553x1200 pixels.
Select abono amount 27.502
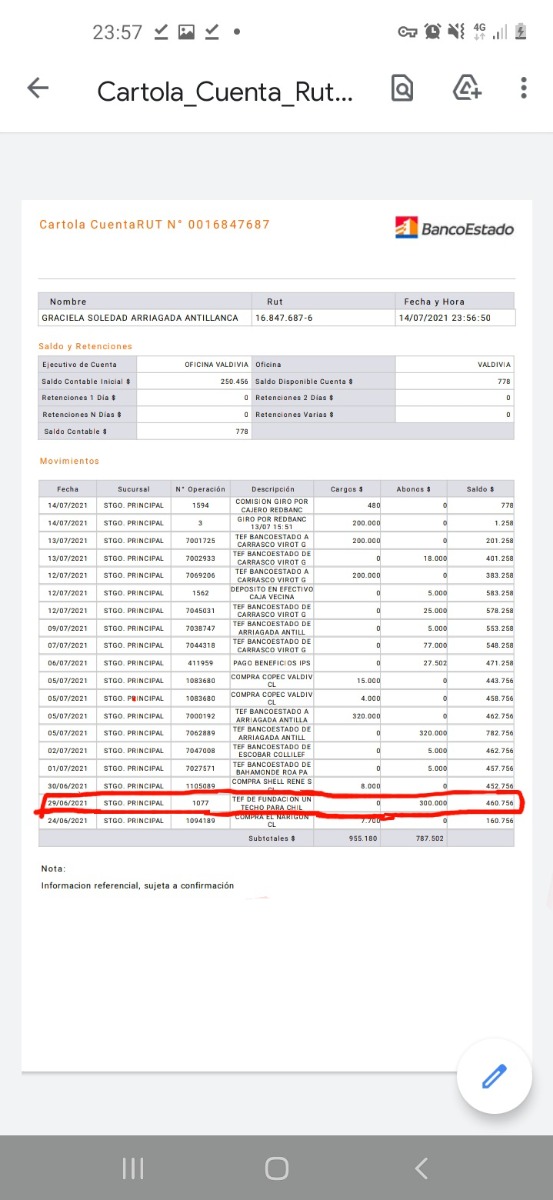point(435,663)
